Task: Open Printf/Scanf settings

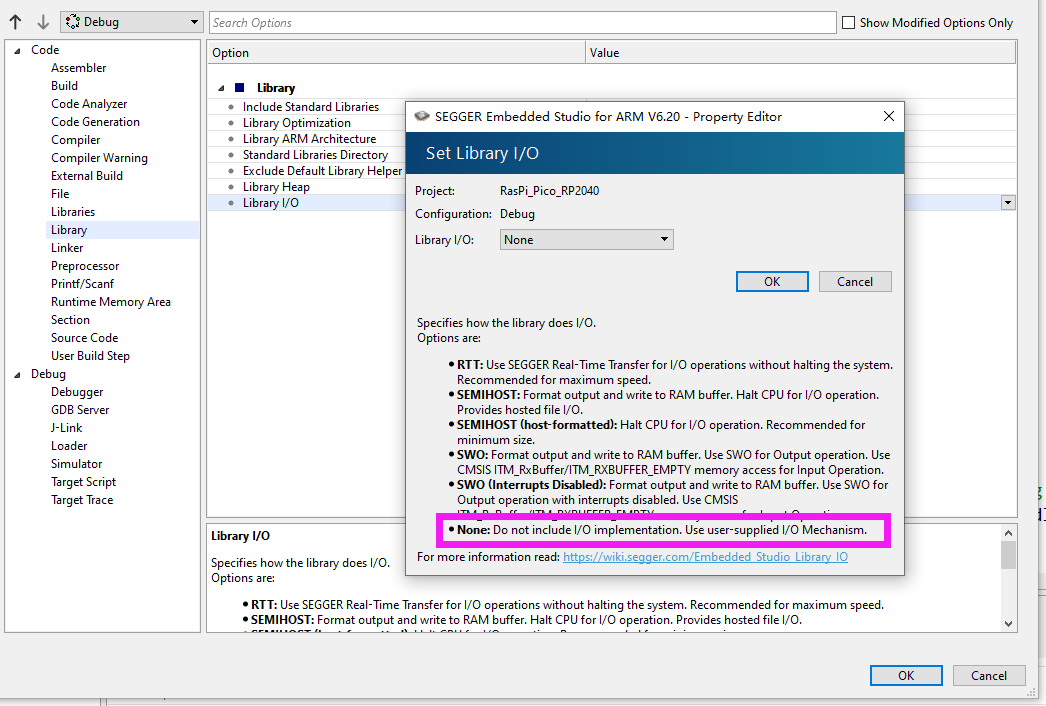Action: coord(83,284)
